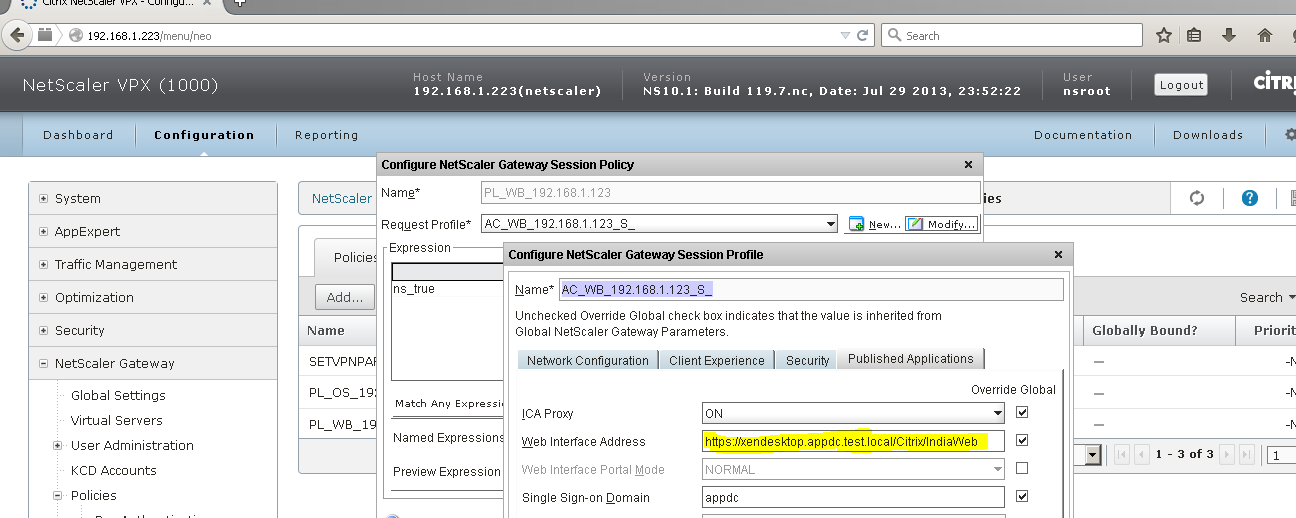Viewport: 1296px width, 518px height.
Task: Toggle Web Interface Address Override Global checkbox
Action: pyautogui.click(x=1021, y=440)
